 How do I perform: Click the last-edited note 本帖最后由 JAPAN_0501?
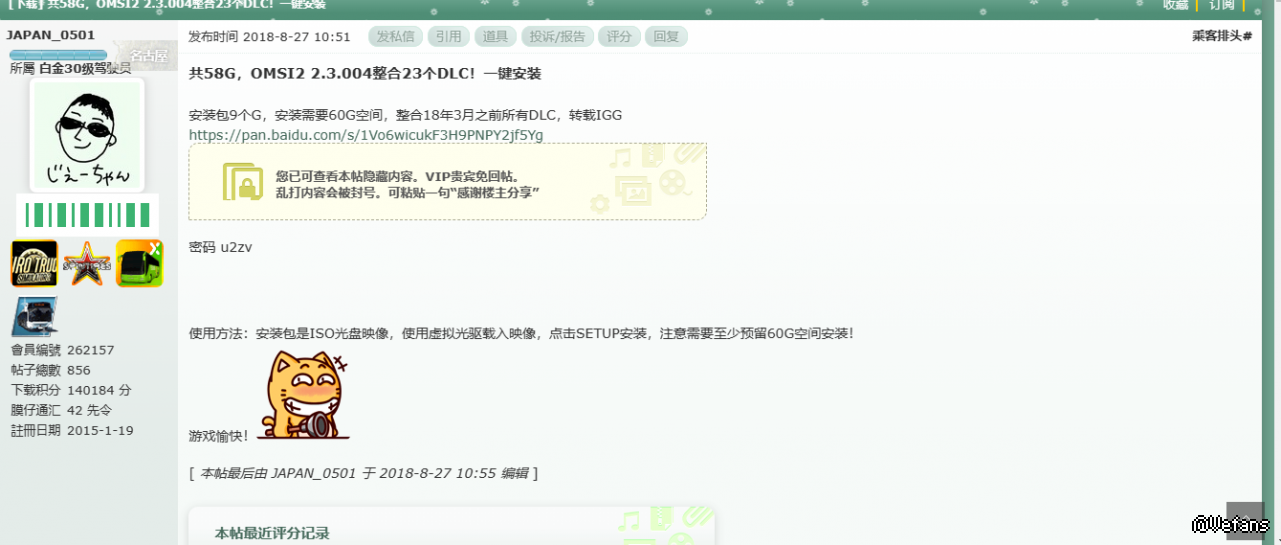click(x=364, y=473)
